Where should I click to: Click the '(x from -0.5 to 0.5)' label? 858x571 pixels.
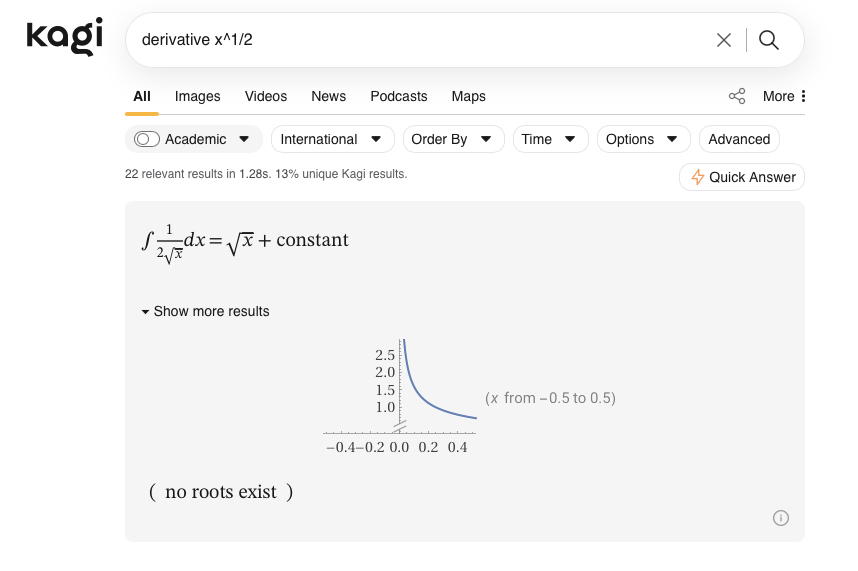tap(550, 398)
